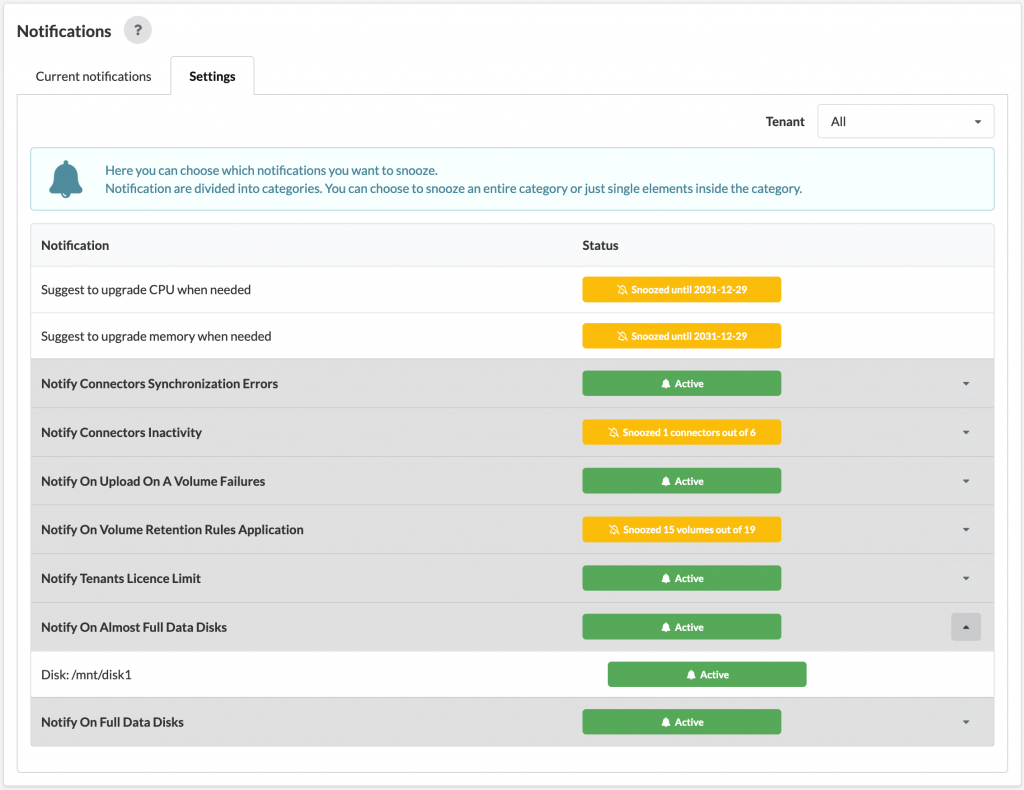Toggle Snoozed 1 connectors out of 6 status
Viewport: 1024px width, 790px height.
[681, 432]
